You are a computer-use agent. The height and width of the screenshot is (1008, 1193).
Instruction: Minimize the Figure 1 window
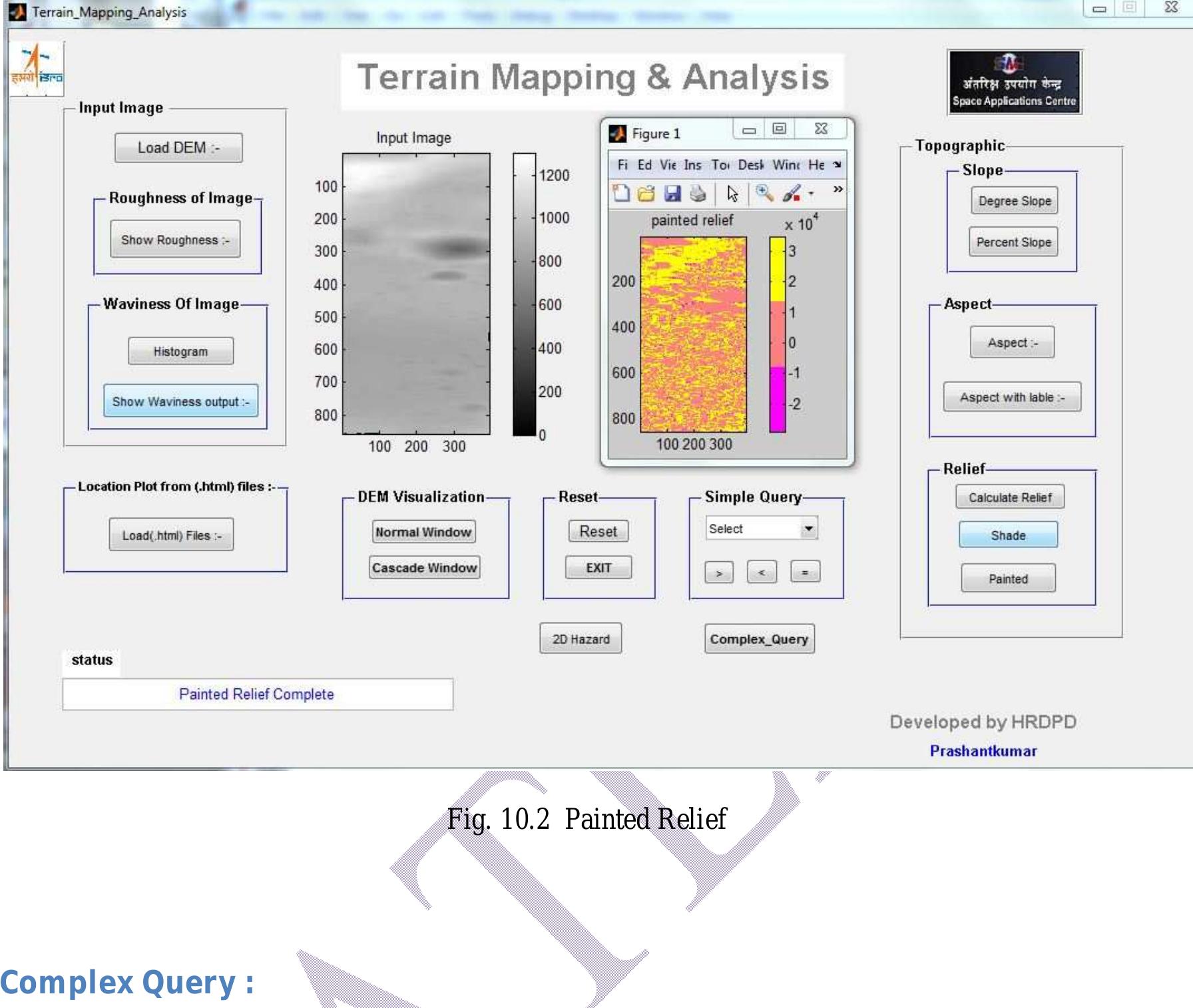click(749, 130)
